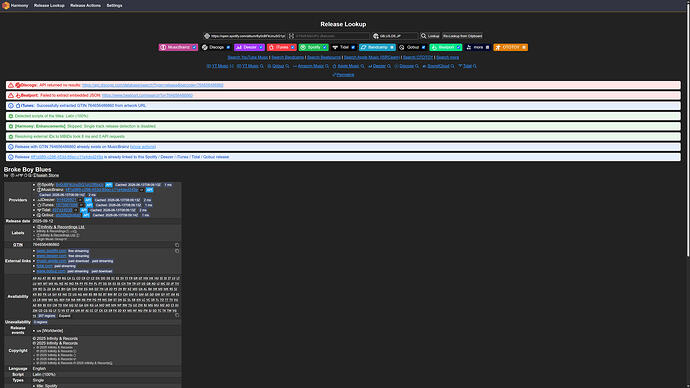Click the 'show actions' link
Image resolution: width=690 pixels, height=388 pixels.
[143, 146]
